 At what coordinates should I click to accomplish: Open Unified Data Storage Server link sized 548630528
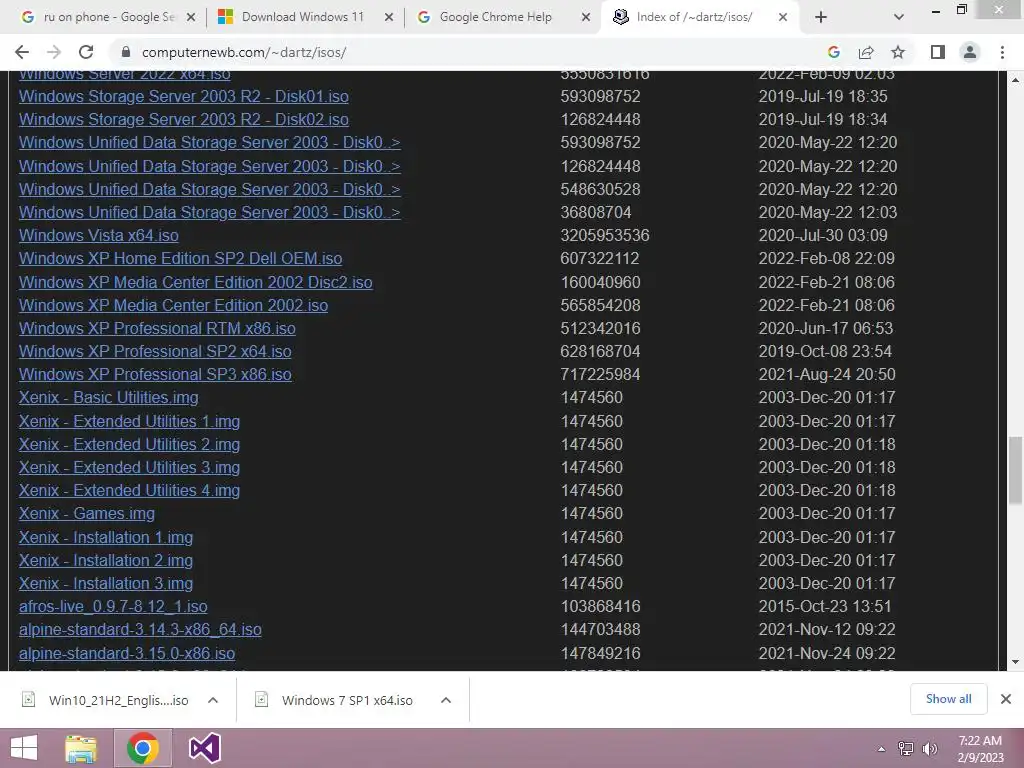point(210,189)
